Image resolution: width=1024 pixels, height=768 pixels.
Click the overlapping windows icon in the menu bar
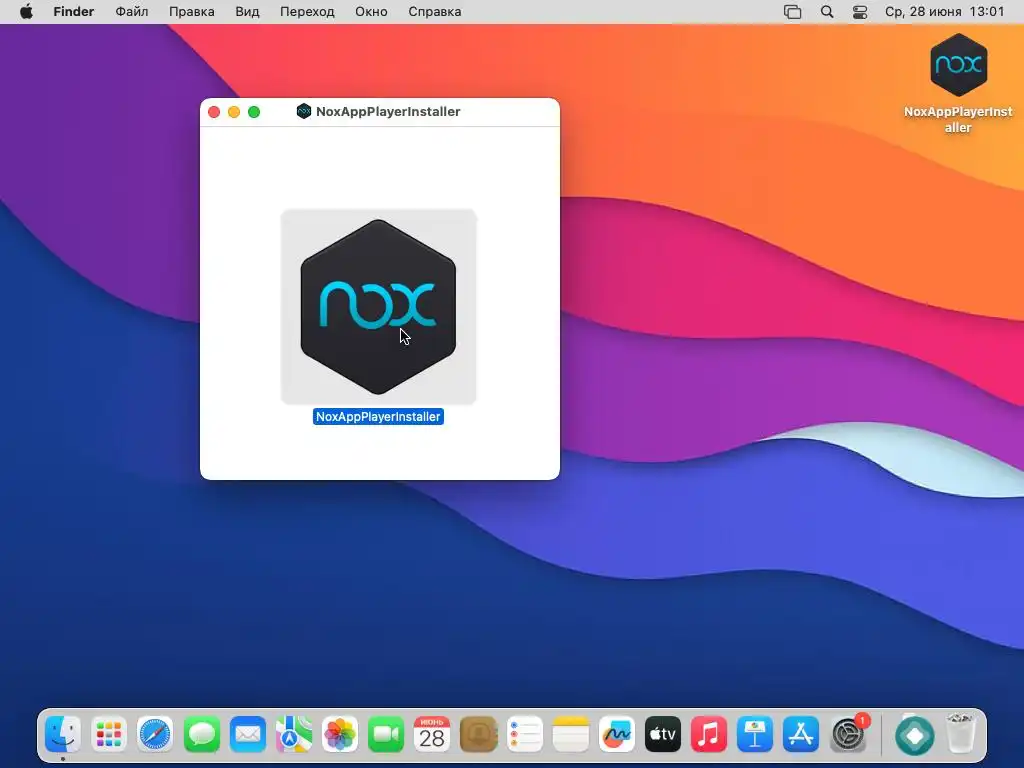(x=792, y=12)
